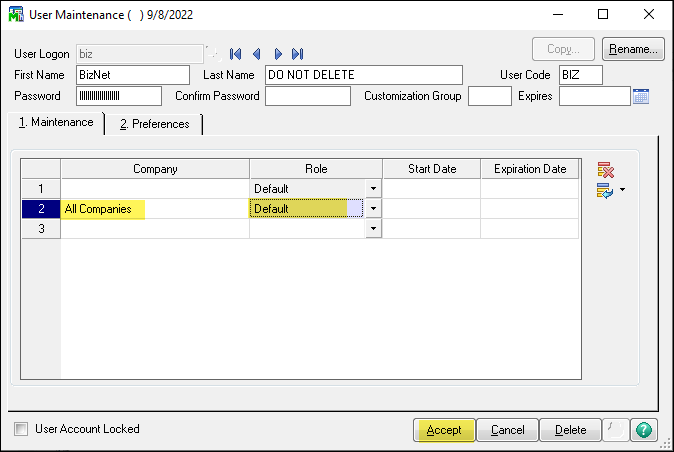Screen dimensions: 674x452
Task: Click the Accept button
Action: [444, 430]
